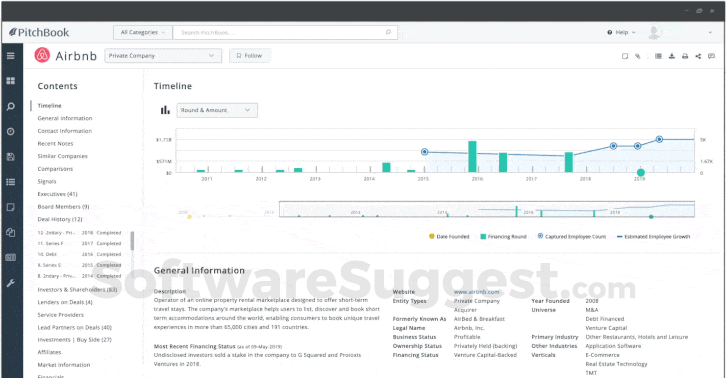Open Investments | Buy Side (27)
This screenshot has height=378, width=726.
click(75, 340)
